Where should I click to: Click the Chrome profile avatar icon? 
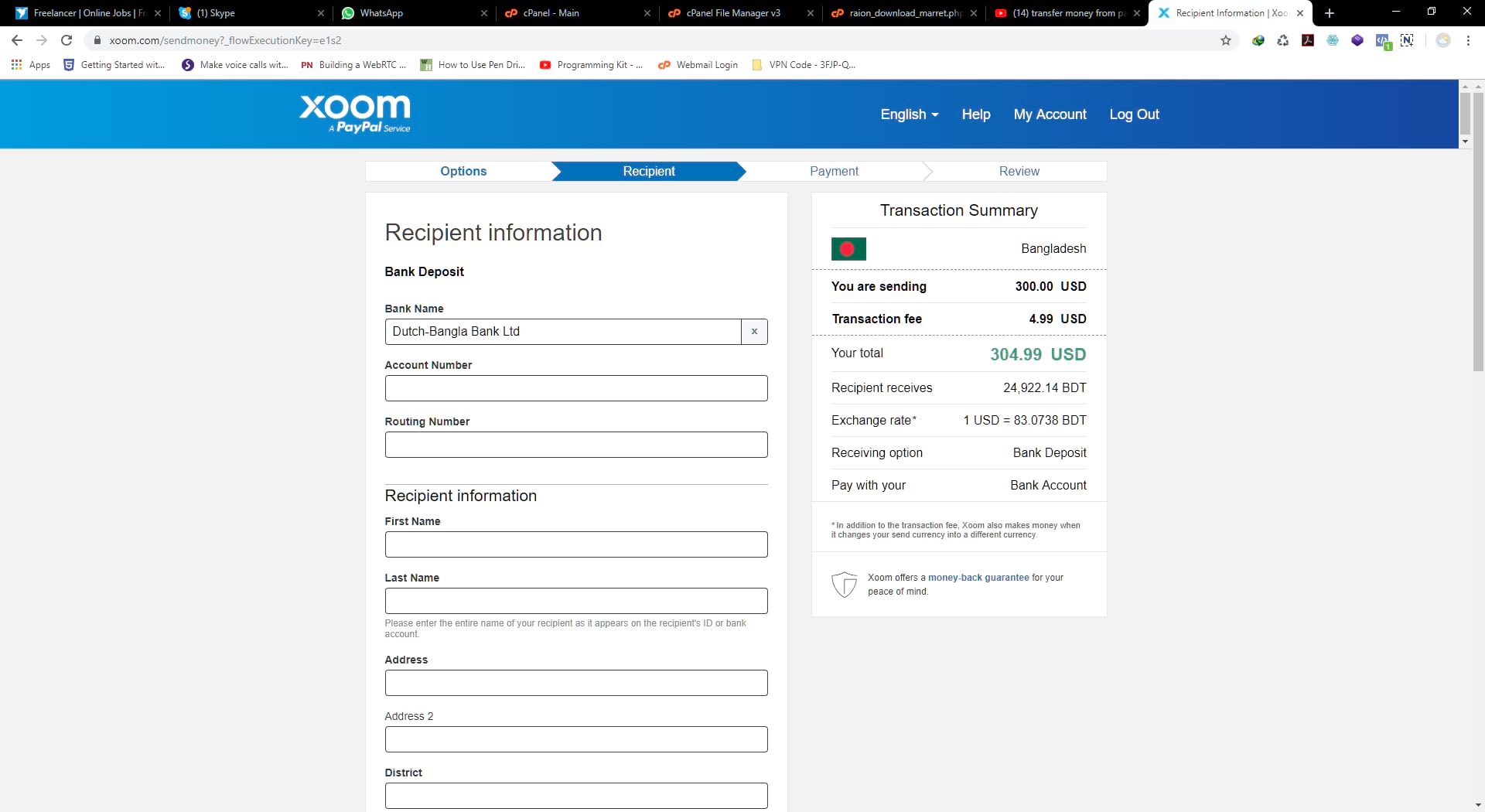click(x=1443, y=40)
